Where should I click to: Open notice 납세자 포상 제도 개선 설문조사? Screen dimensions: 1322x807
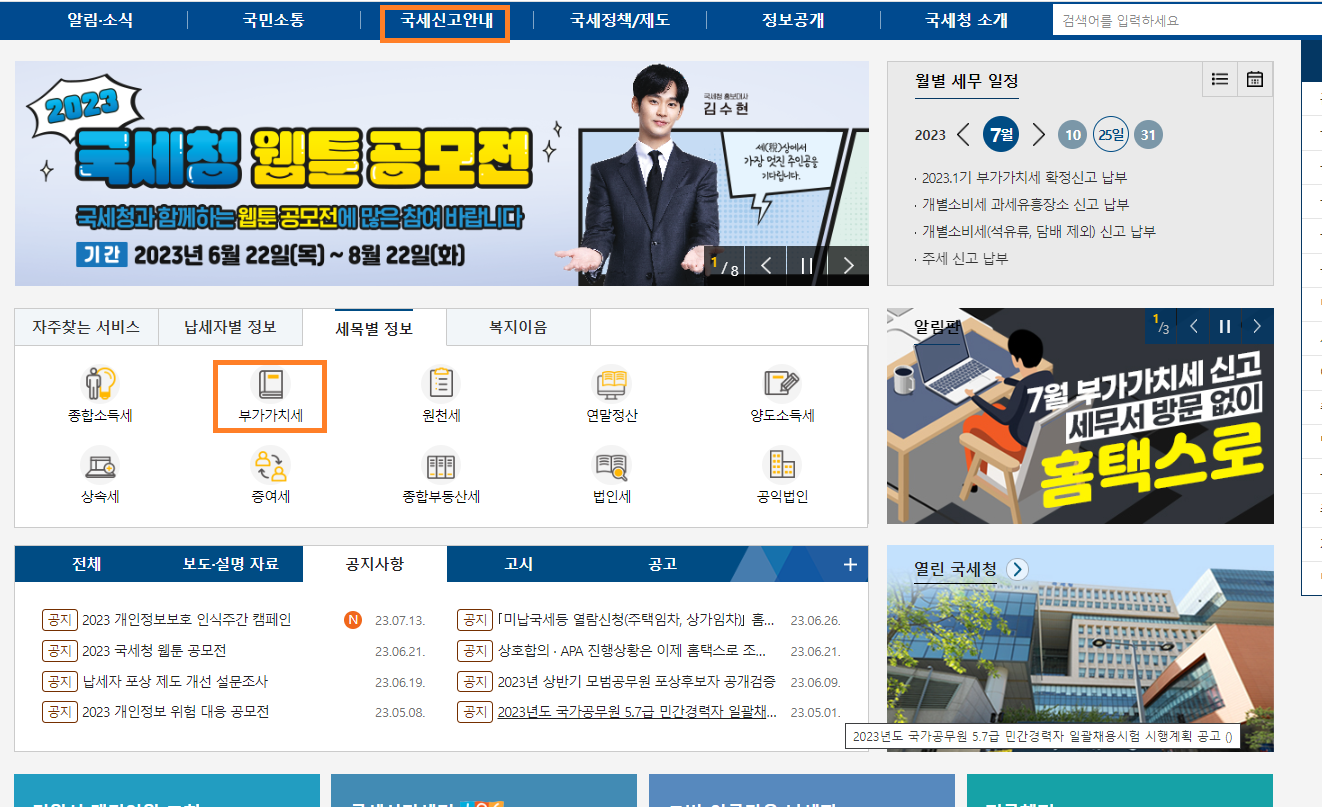175,681
